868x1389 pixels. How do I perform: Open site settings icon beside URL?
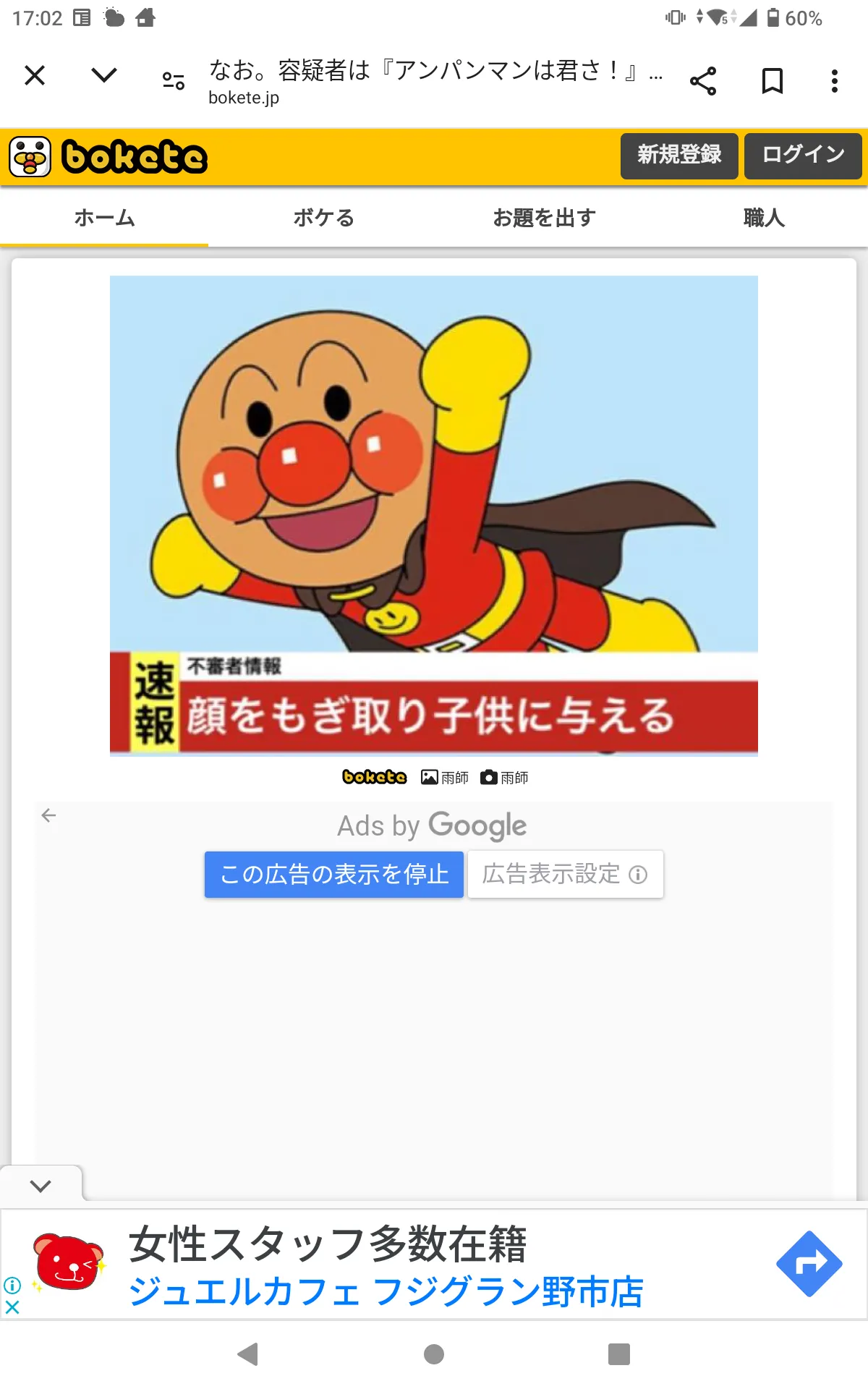click(x=174, y=81)
